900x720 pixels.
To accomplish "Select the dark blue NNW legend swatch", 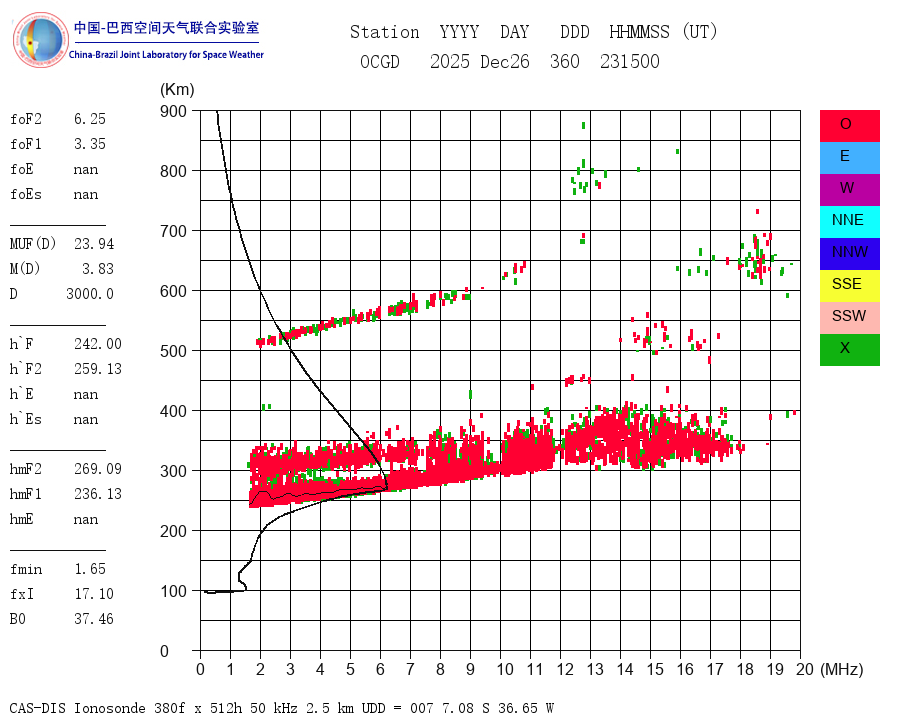I will (849, 254).
